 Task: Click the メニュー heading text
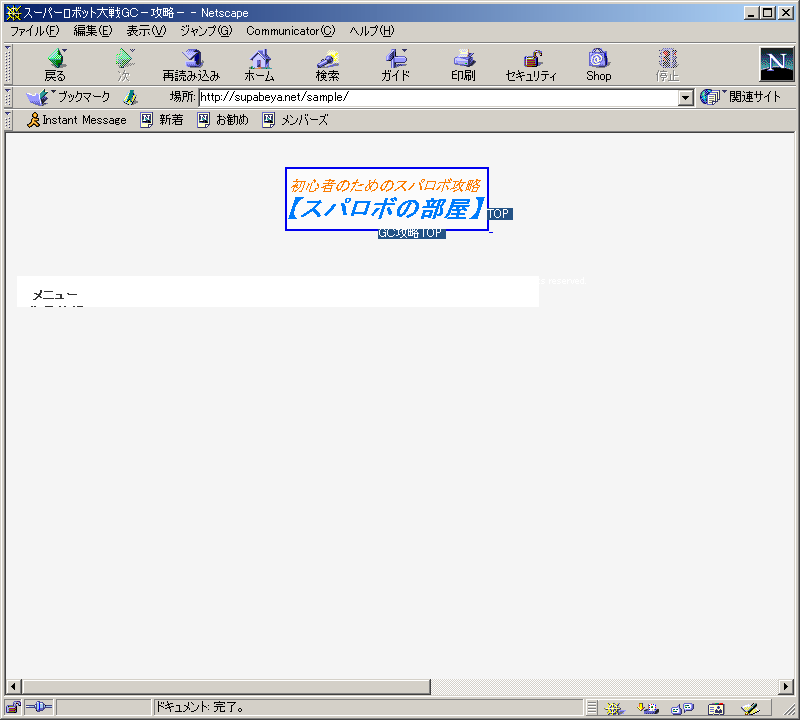click(x=55, y=295)
